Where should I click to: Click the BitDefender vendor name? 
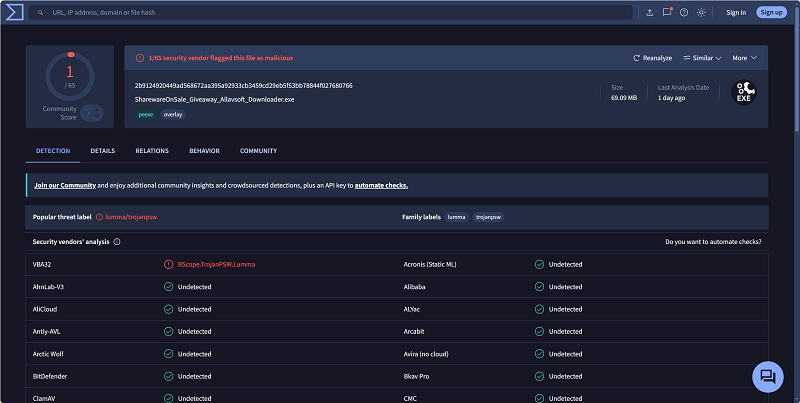[x=50, y=376]
